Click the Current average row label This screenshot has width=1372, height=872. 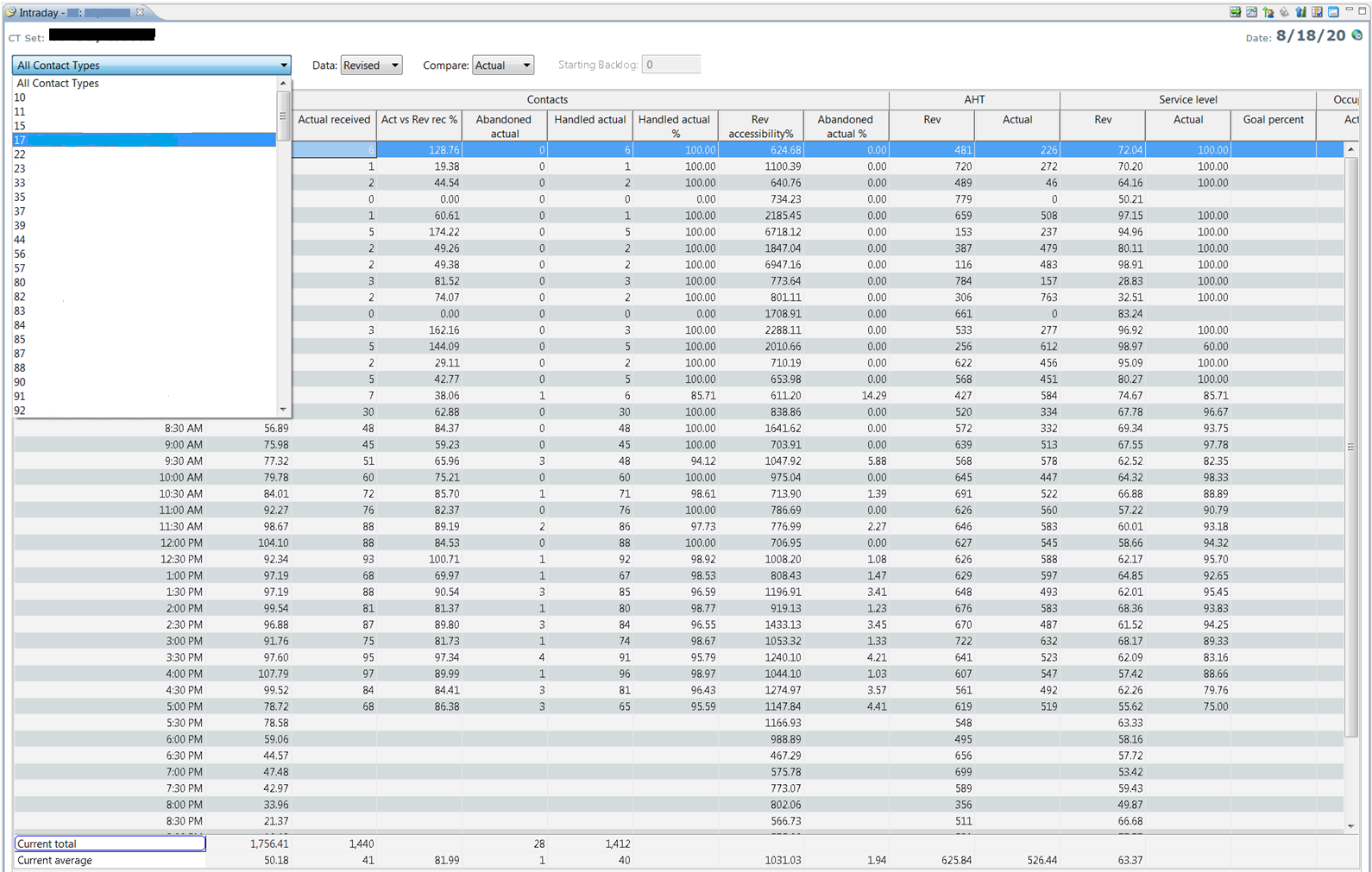[x=110, y=861]
